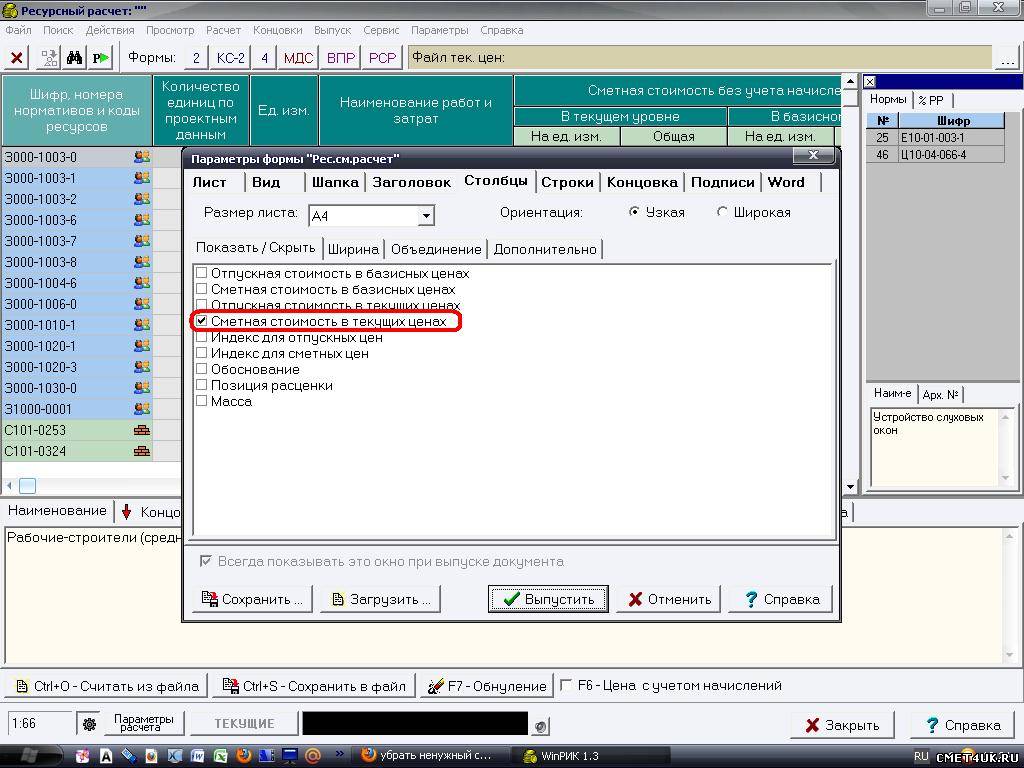
Task: Launch Firefox from the quick launch bar
Action: point(244,756)
